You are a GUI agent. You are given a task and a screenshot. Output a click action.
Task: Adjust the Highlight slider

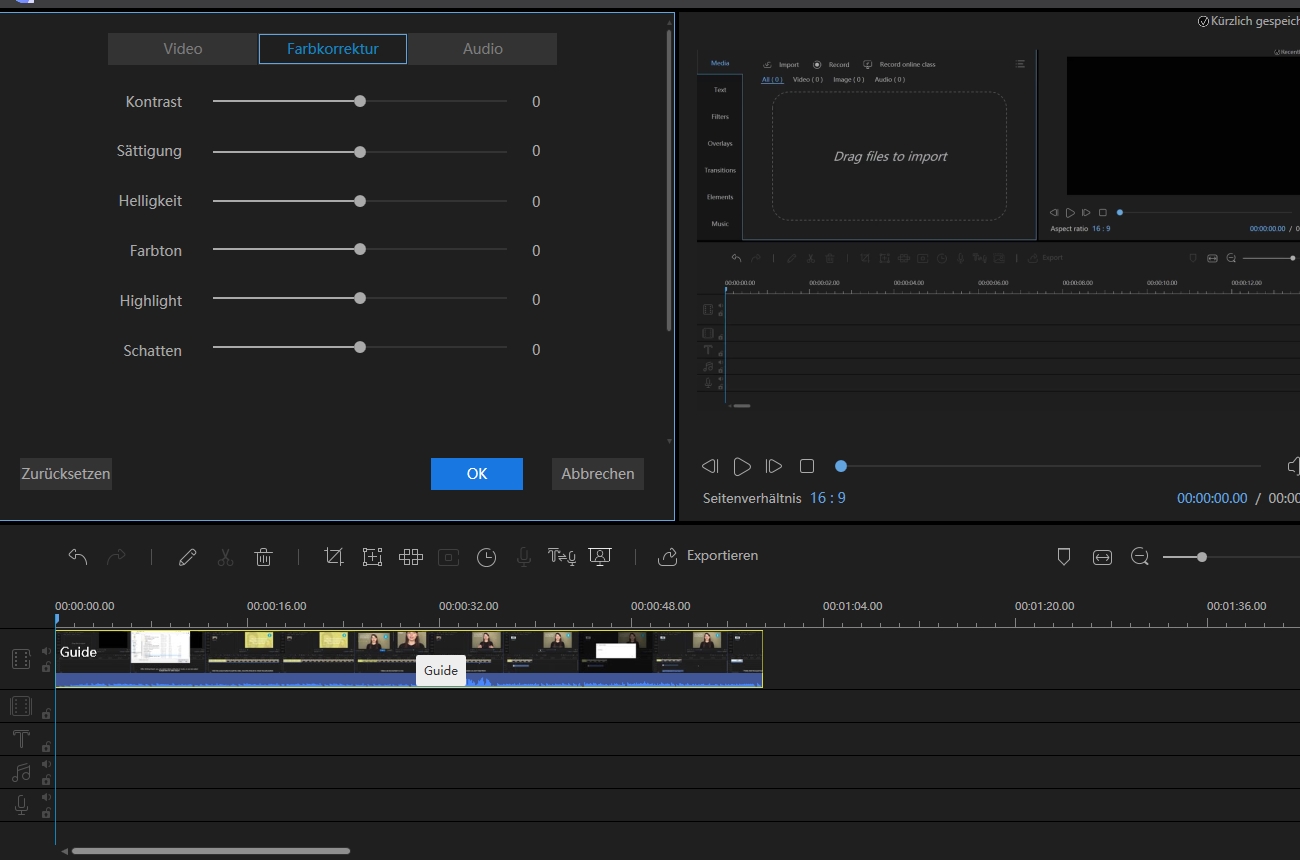360,298
